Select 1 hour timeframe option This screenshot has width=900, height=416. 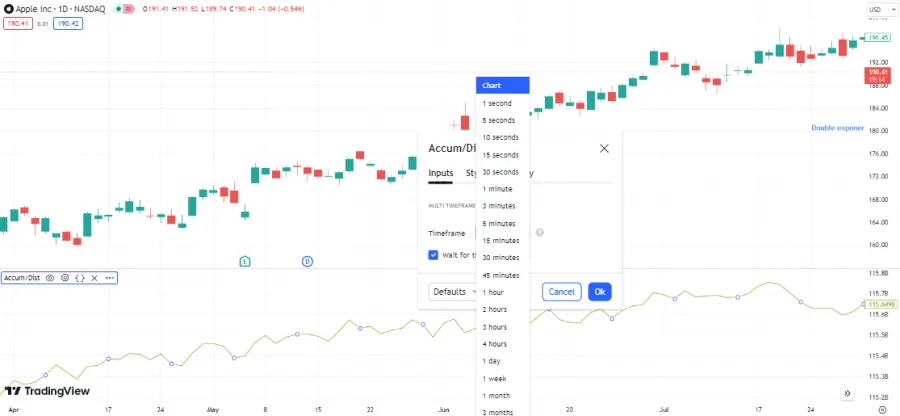click(503, 292)
